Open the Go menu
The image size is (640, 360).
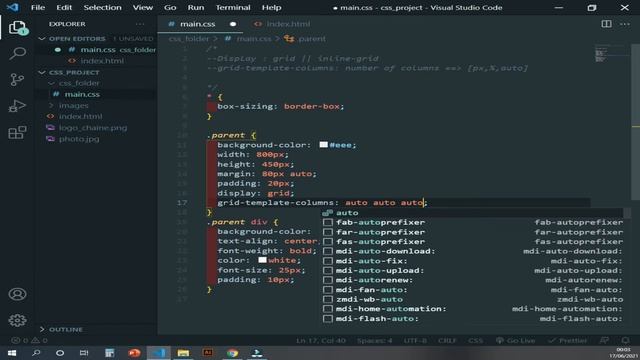(x=170, y=7)
